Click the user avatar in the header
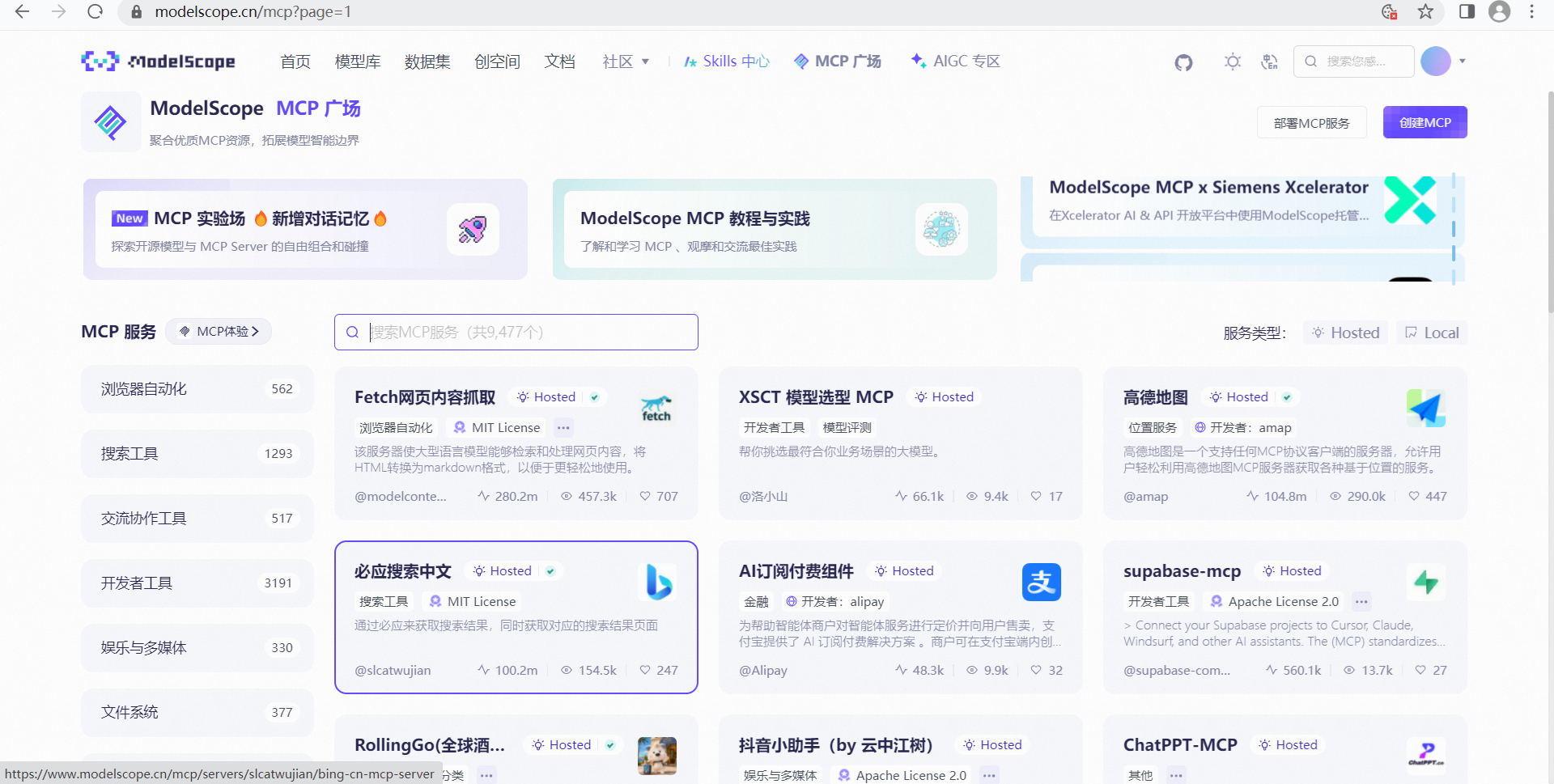This screenshot has height=784, width=1554. click(x=1436, y=61)
